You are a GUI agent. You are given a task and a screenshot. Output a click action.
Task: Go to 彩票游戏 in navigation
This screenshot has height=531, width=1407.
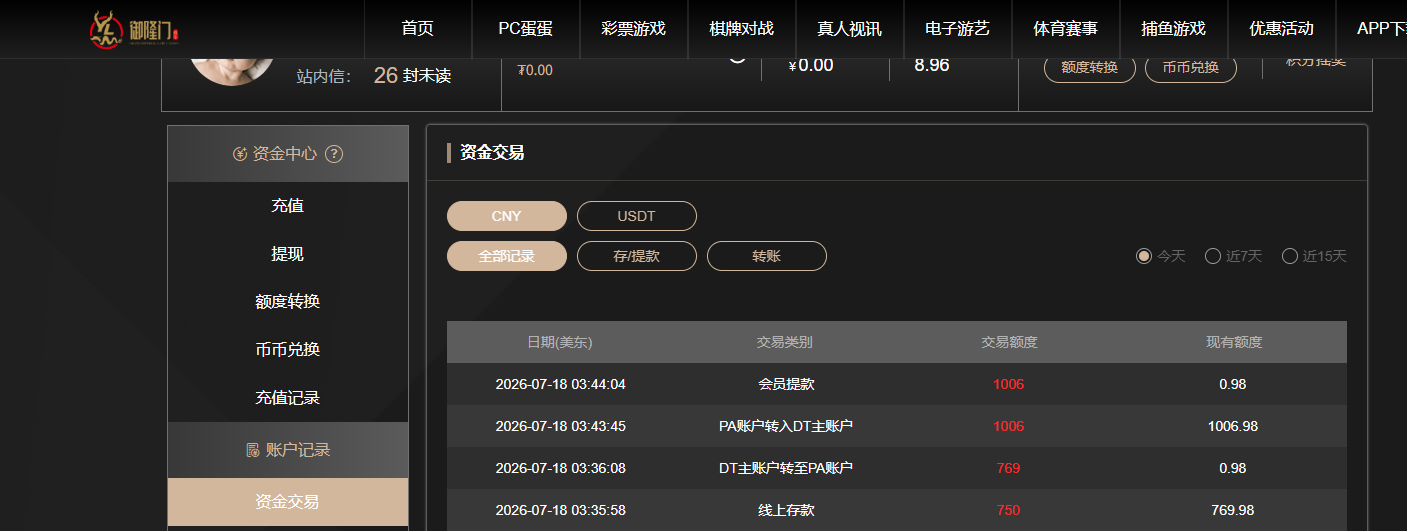pyautogui.click(x=634, y=29)
